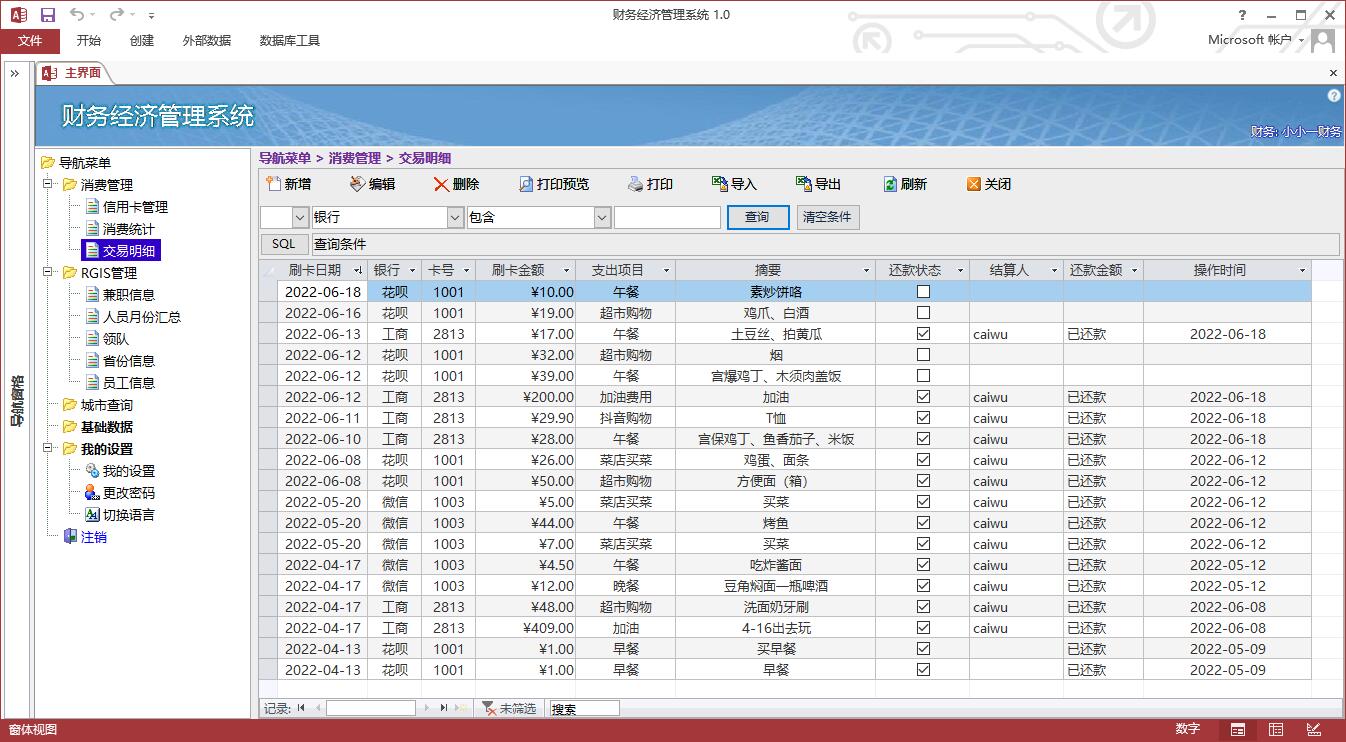Open 信用卡管理 in navigation tree
This screenshot has width=1346, height=742.
tap(135, 207)
